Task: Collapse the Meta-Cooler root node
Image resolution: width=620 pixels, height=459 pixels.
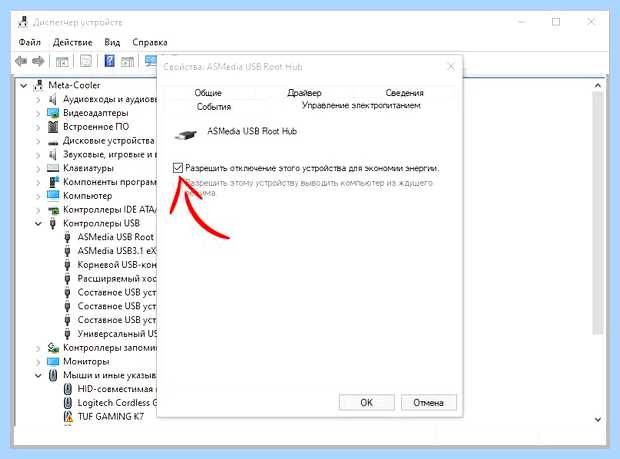Action: [x=24, y=85]
